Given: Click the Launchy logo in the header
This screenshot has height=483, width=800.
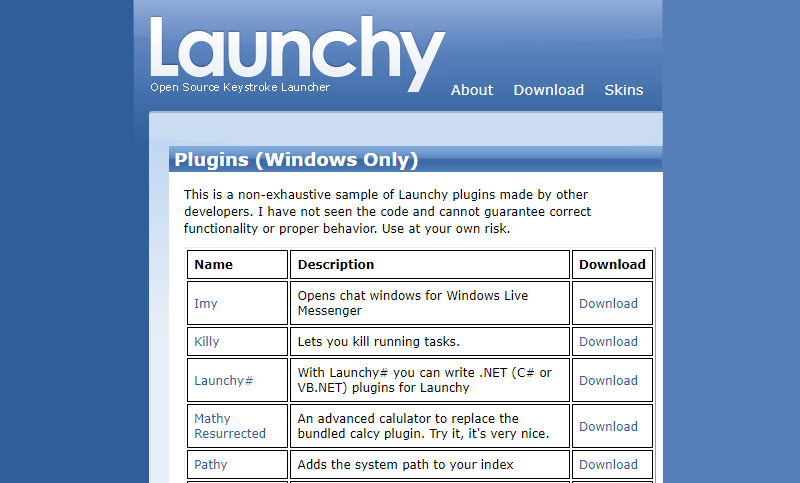Looking at the screenshot, I should point(297,54).
